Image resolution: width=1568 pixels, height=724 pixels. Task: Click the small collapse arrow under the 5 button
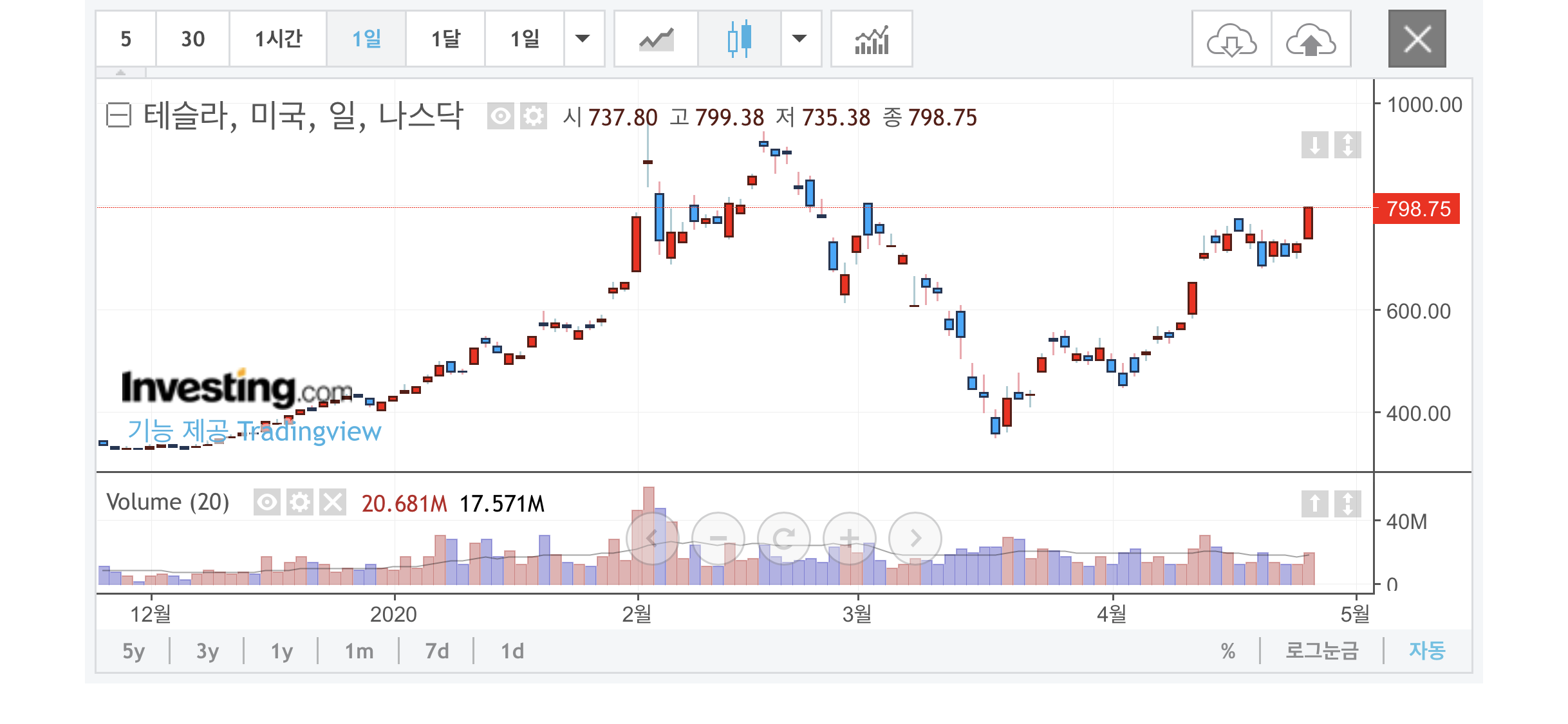point(120,73)
